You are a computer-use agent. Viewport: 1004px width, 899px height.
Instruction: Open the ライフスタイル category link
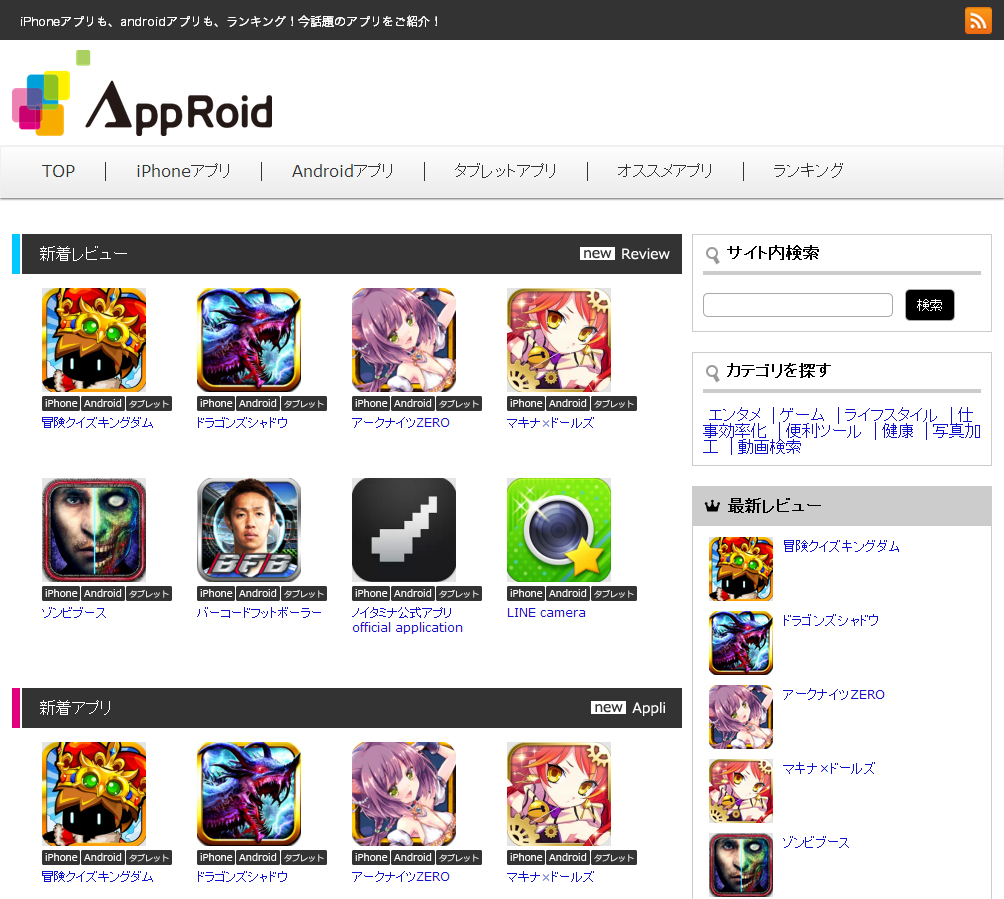tap(891, 415)
